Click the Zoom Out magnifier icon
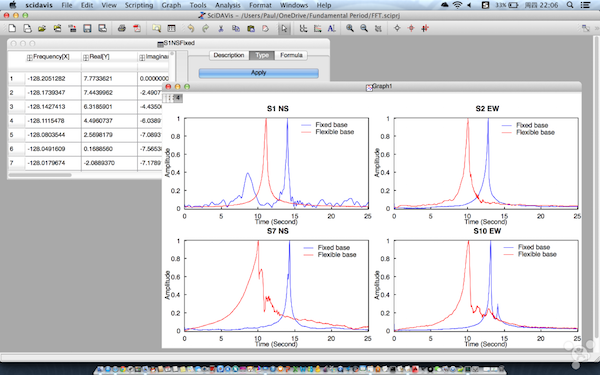Image resolution: width=600 pixels, height=375 pixels. [364, 28]
